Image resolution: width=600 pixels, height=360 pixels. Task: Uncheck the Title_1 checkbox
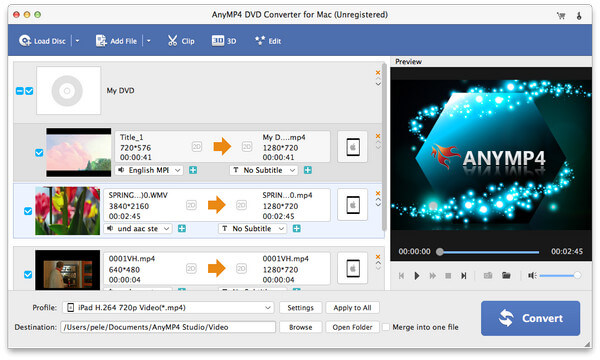tap(39, 153)
